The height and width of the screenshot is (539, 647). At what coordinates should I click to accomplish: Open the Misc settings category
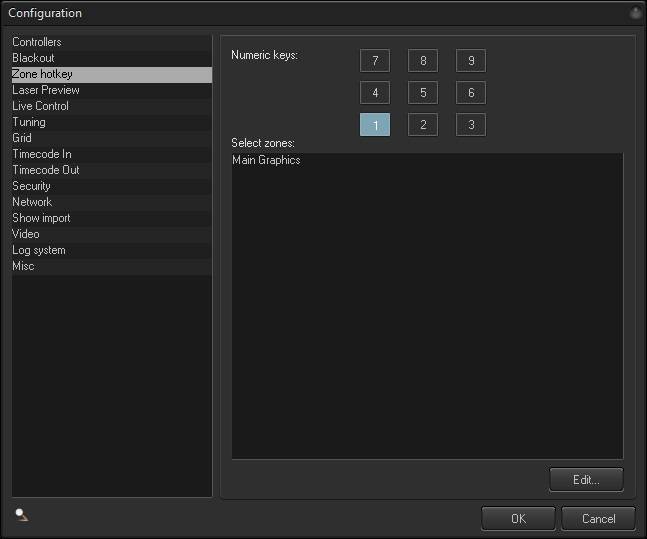click(x=23, y=266)
